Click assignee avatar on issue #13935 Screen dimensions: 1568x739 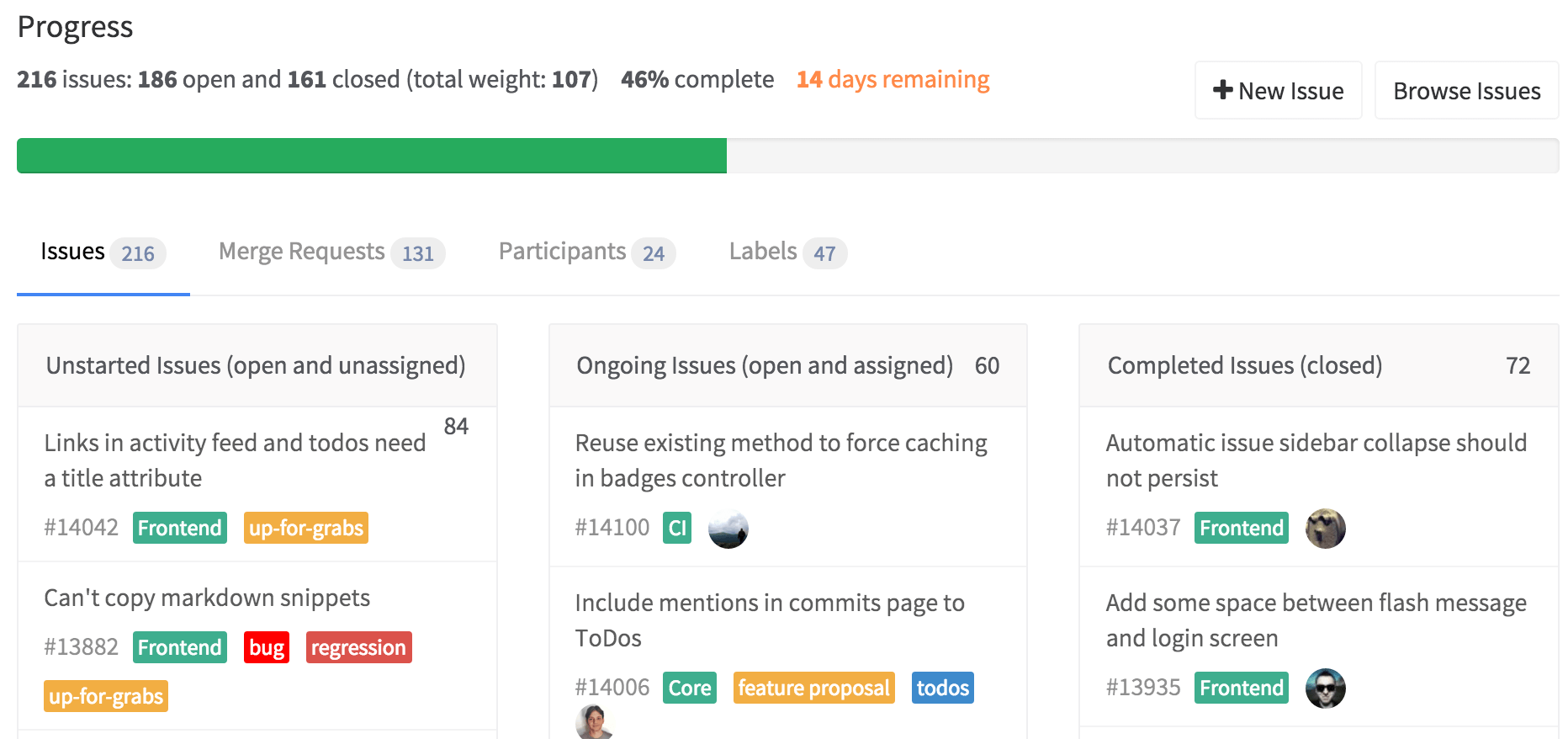1325,688
